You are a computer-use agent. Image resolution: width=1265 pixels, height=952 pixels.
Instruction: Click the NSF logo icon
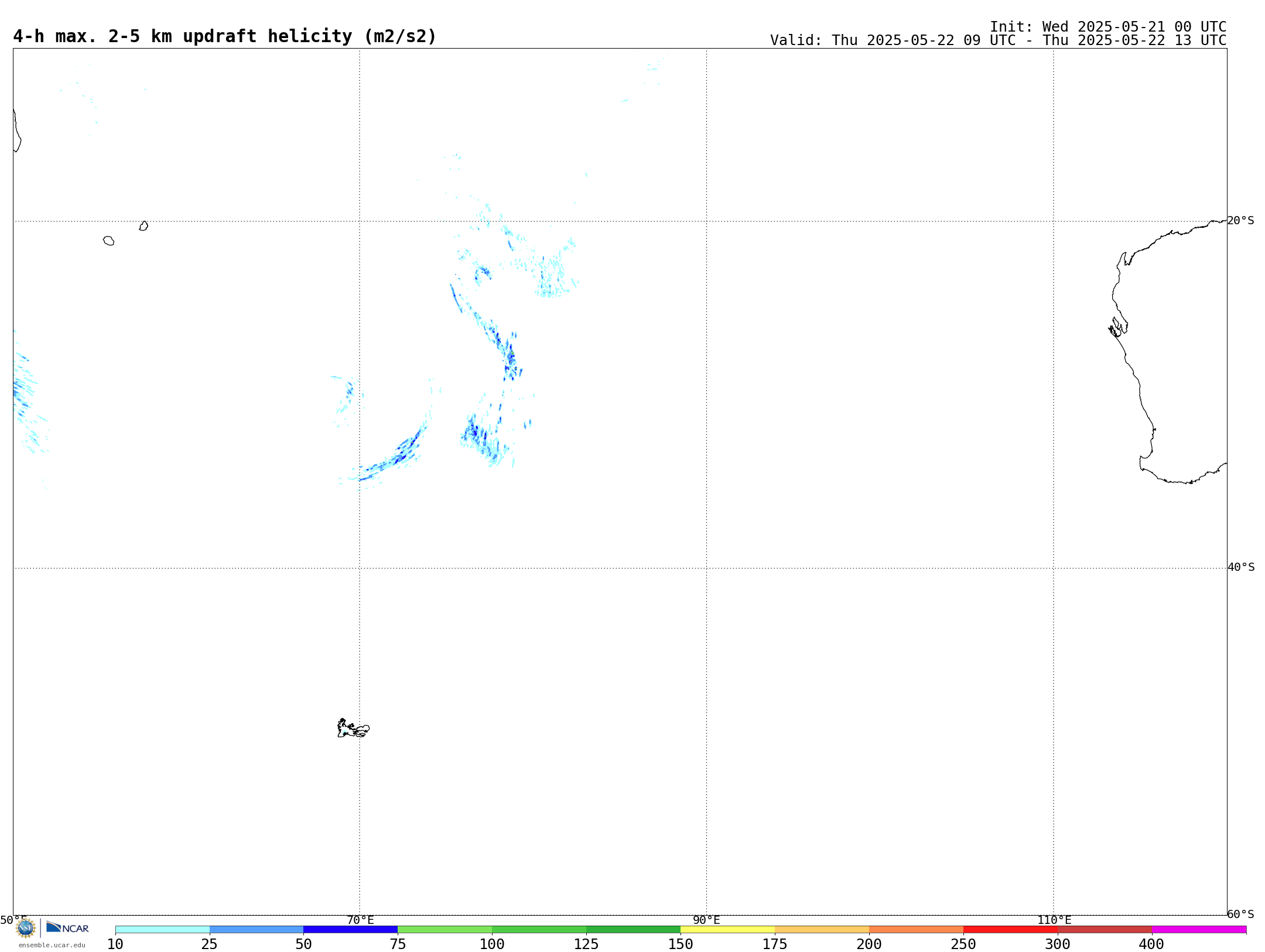26,928
